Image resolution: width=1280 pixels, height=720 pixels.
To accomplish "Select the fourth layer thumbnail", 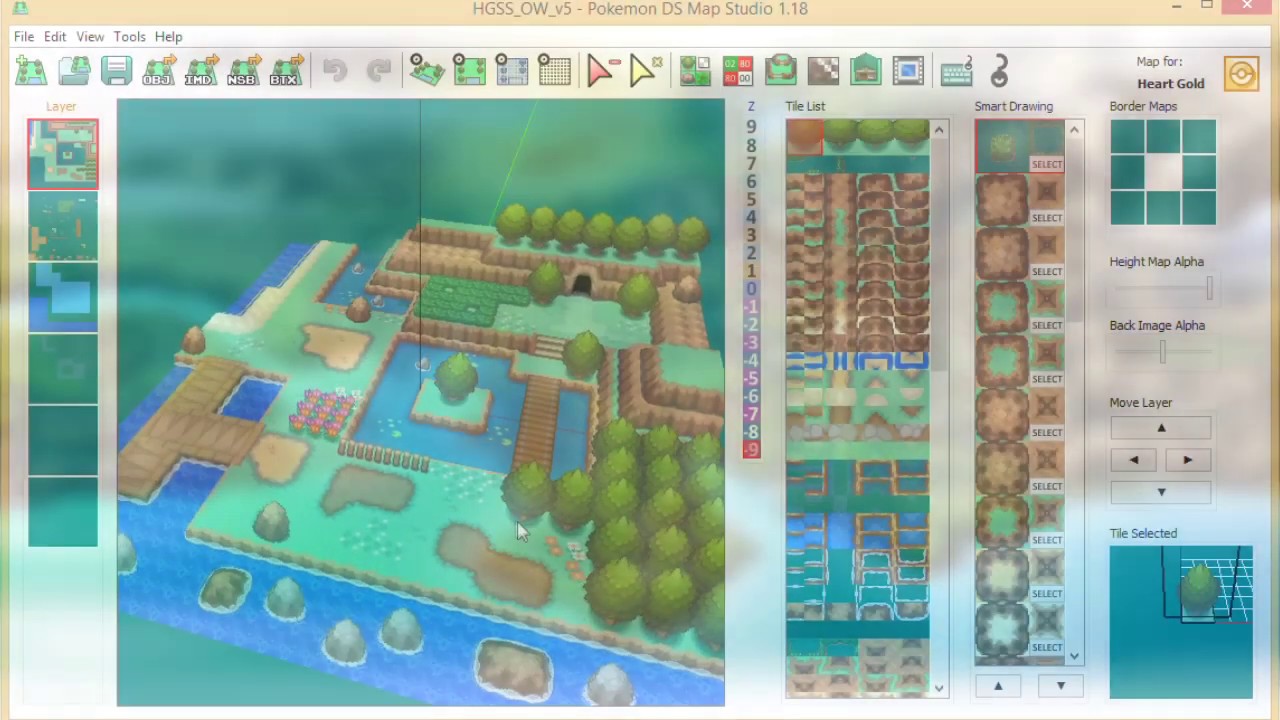I will tap(63, 369).
